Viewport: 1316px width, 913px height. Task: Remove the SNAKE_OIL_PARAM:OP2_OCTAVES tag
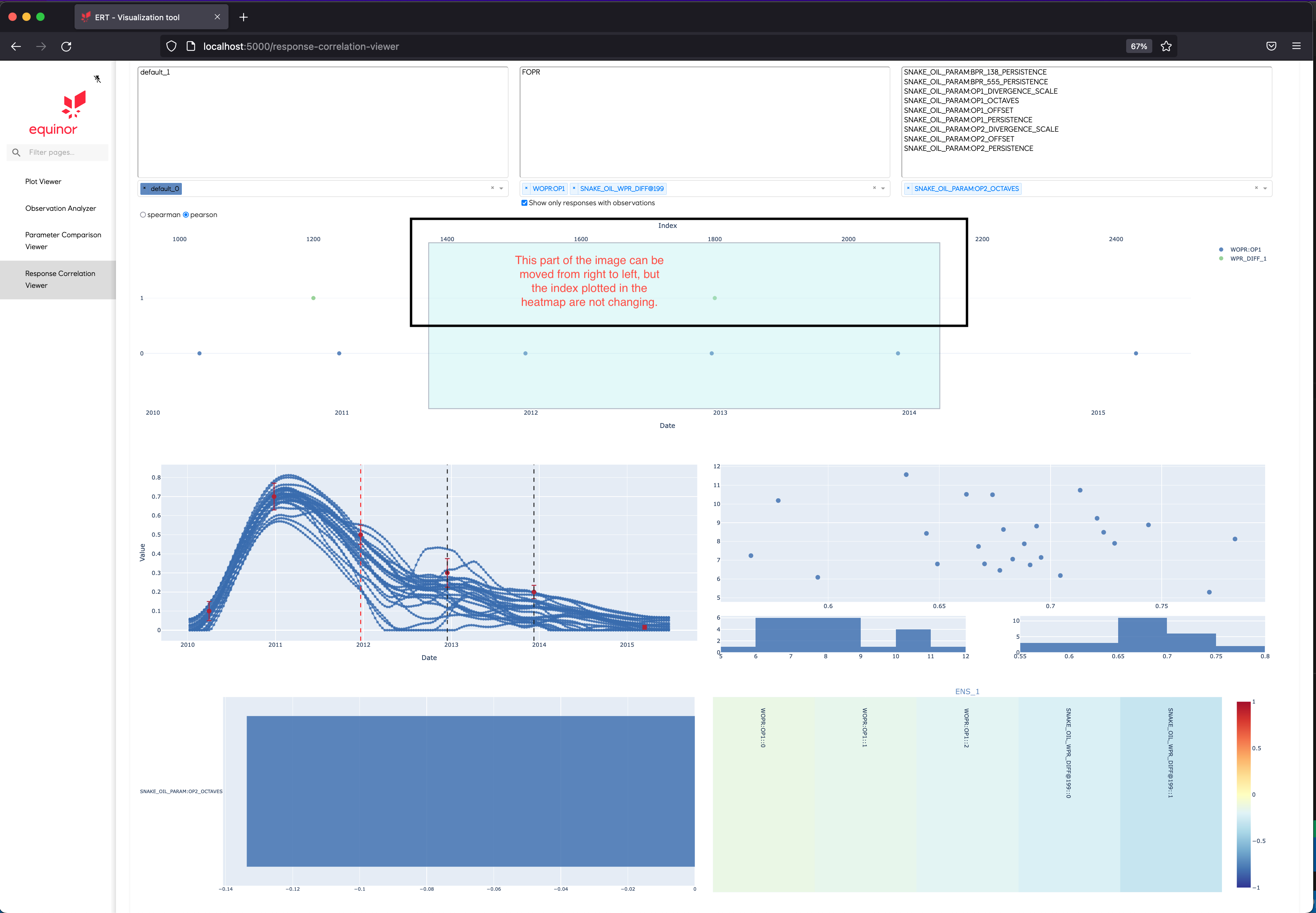(x=908, y=188)
